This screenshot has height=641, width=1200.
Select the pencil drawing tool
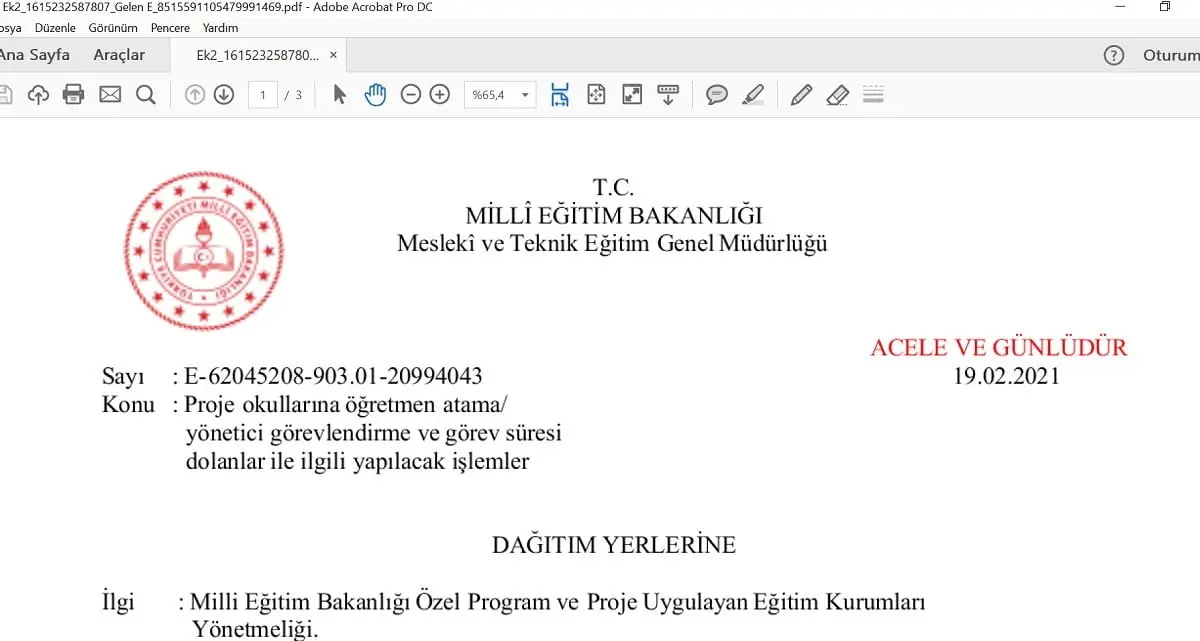[801, 95]
